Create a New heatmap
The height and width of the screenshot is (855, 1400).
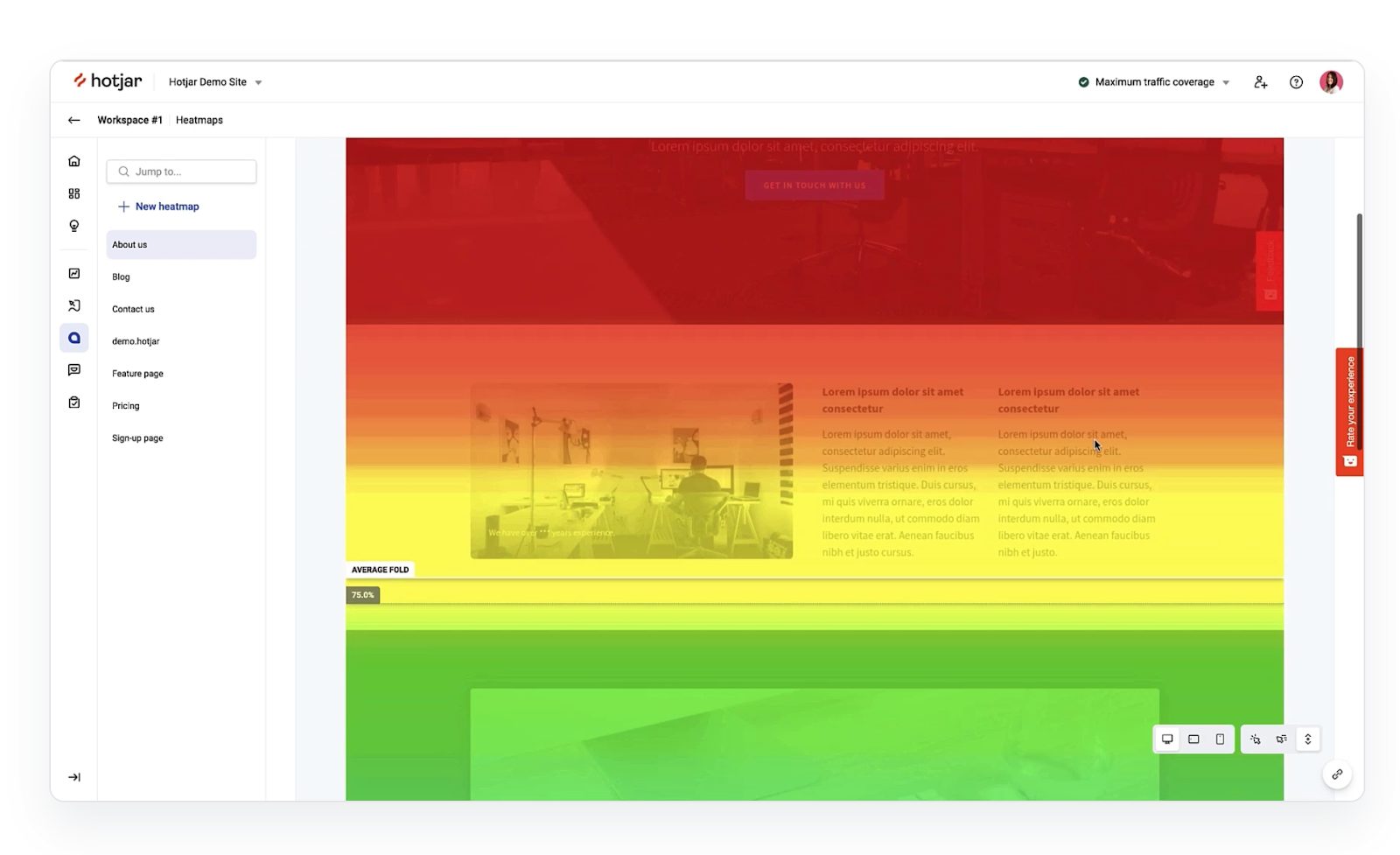click(158, 207)
